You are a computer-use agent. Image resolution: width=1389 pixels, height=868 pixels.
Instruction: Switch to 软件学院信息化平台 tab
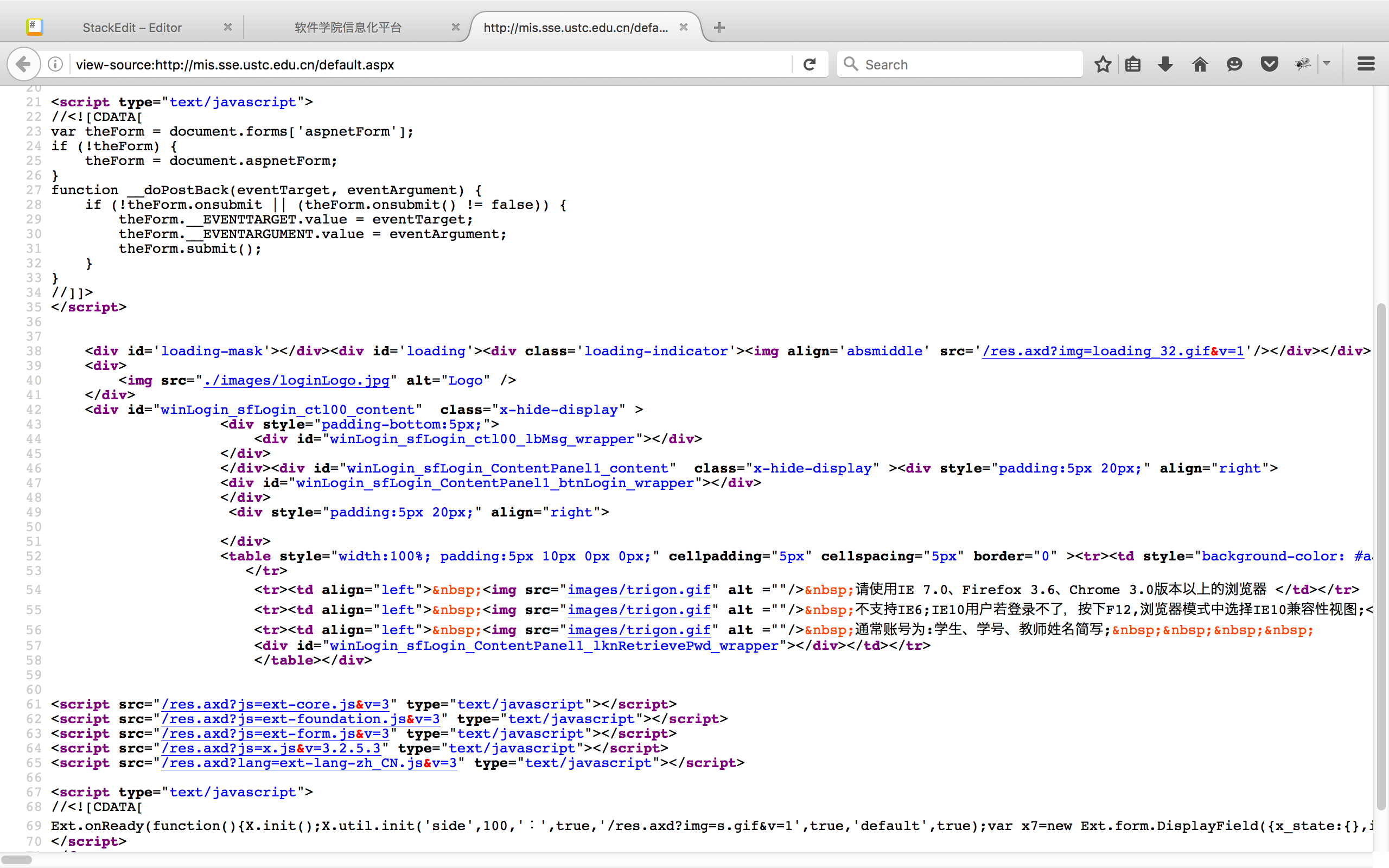(x=348, y=28)
